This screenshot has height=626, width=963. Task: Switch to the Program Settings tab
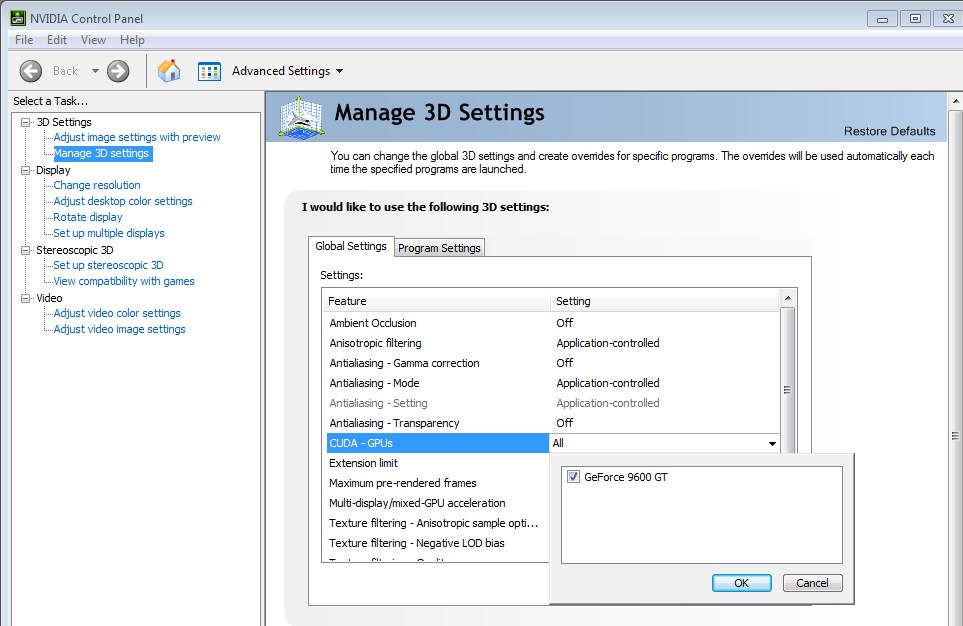[x=439, y=248]
